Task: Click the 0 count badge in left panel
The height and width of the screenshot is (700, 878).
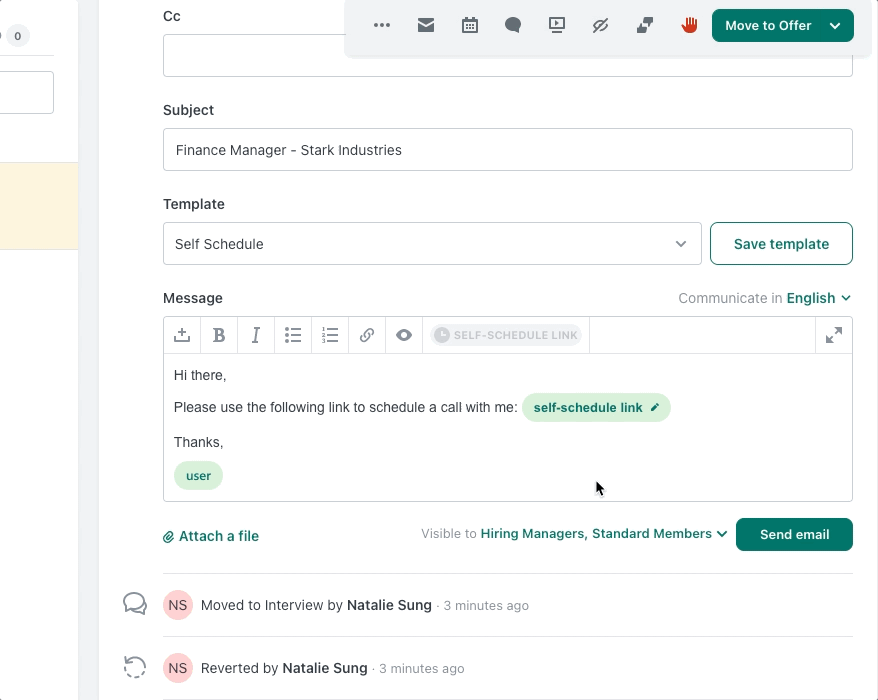Action: (x=18, y=36)
